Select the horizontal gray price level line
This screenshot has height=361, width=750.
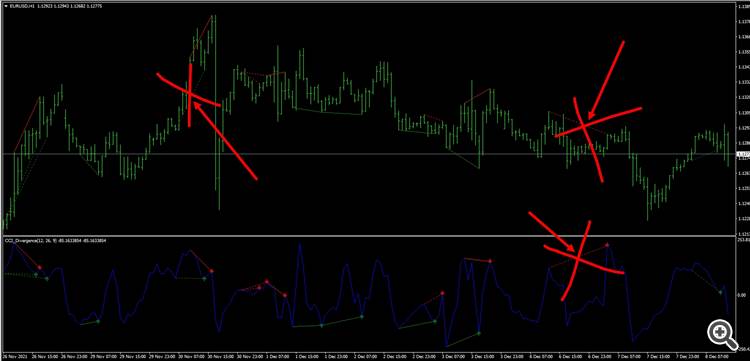368,153
